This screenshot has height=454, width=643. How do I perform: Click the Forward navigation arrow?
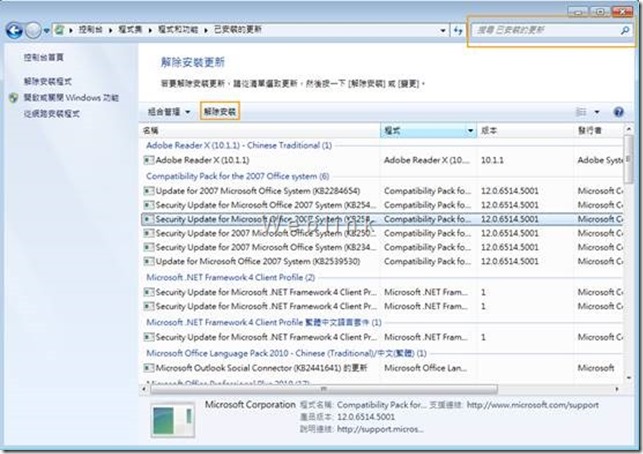click(x=33, y=30)
